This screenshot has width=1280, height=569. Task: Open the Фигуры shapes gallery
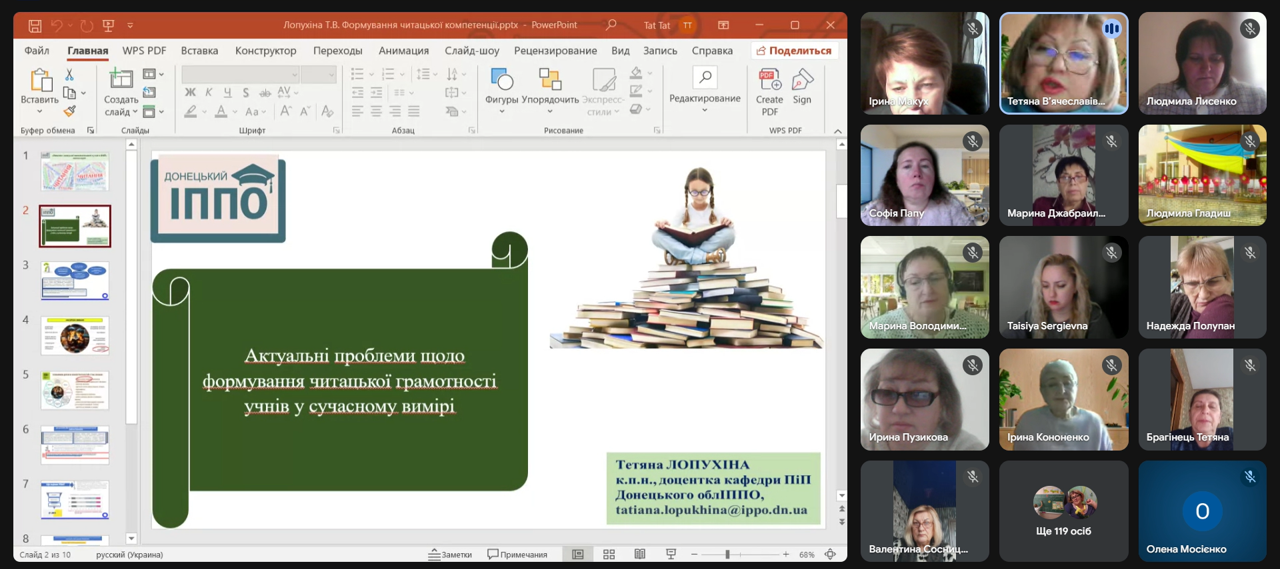point(501,81)
